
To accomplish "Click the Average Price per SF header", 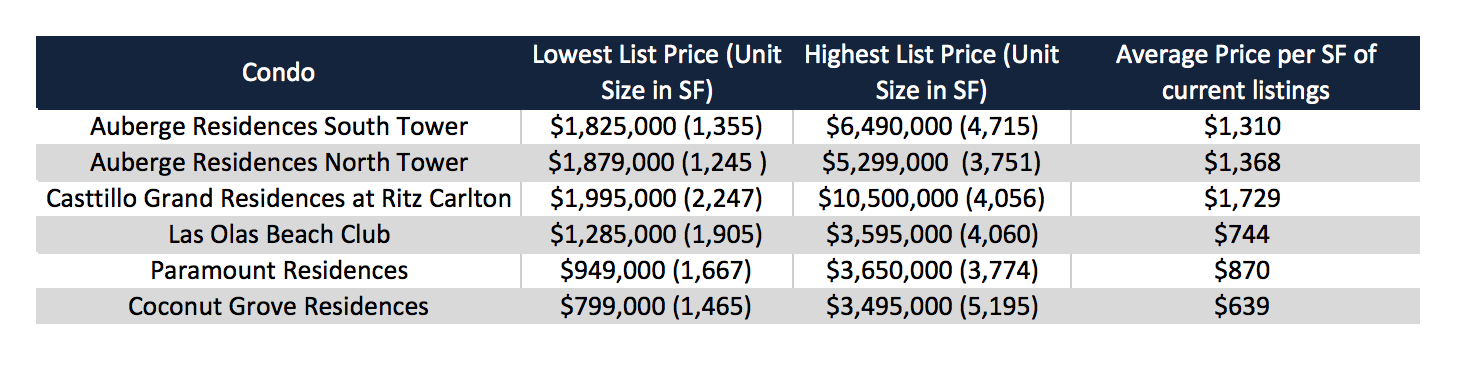I will click(1245, 73).
